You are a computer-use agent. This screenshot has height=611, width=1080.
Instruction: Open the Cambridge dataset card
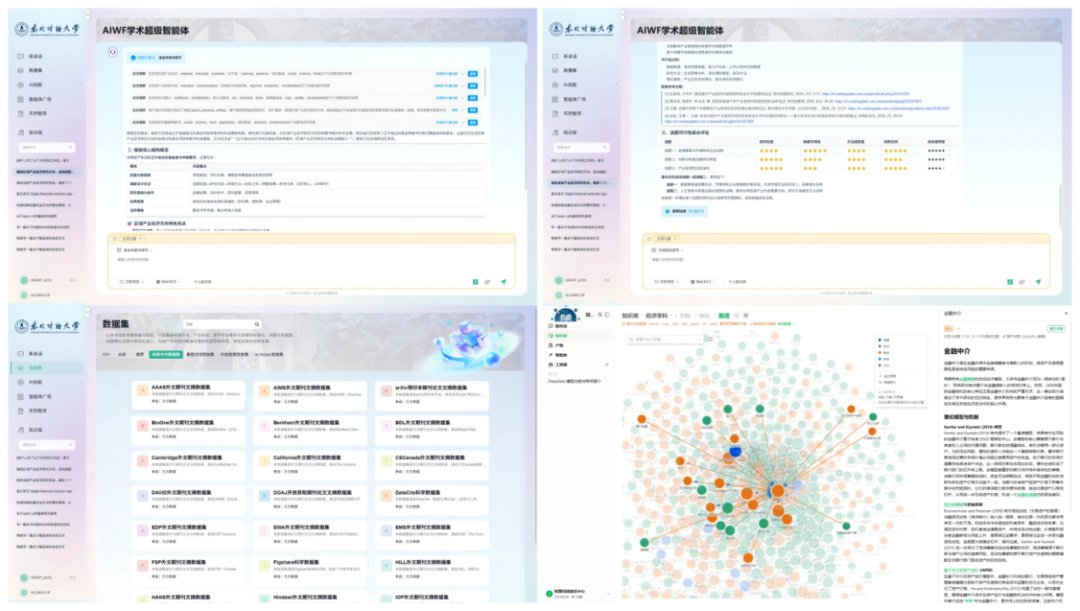point(188,464)
